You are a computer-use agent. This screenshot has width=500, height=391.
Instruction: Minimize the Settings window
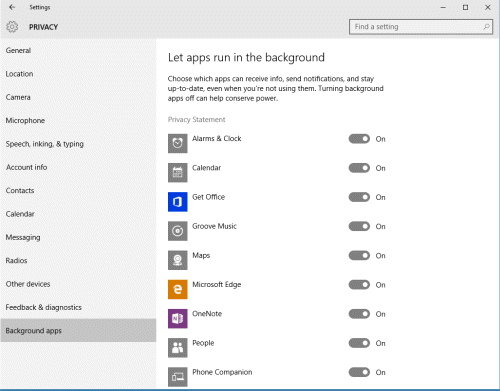(443, 7)
